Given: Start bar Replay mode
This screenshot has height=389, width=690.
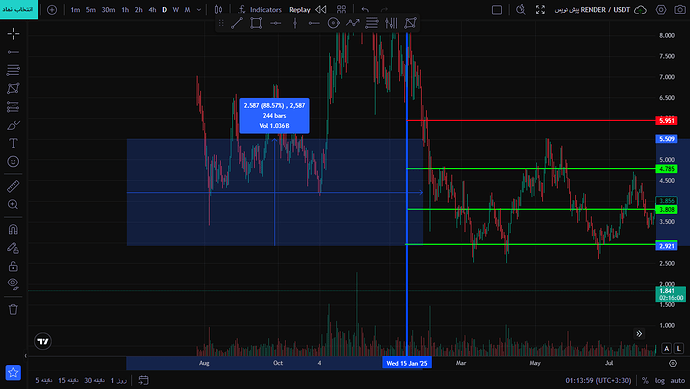Looking at the screenshot, I should (308, 10).
